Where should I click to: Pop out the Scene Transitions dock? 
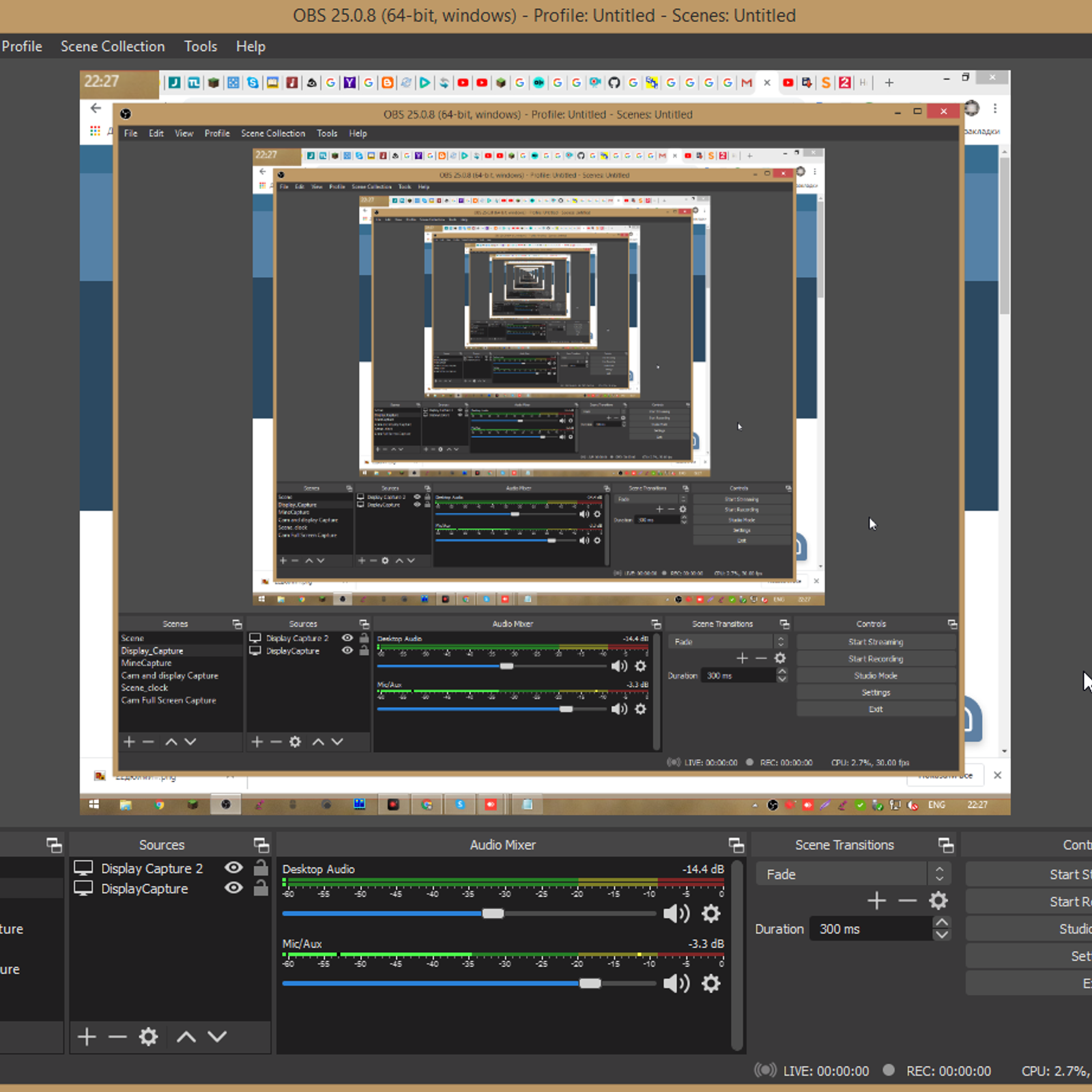pos(945,845)
